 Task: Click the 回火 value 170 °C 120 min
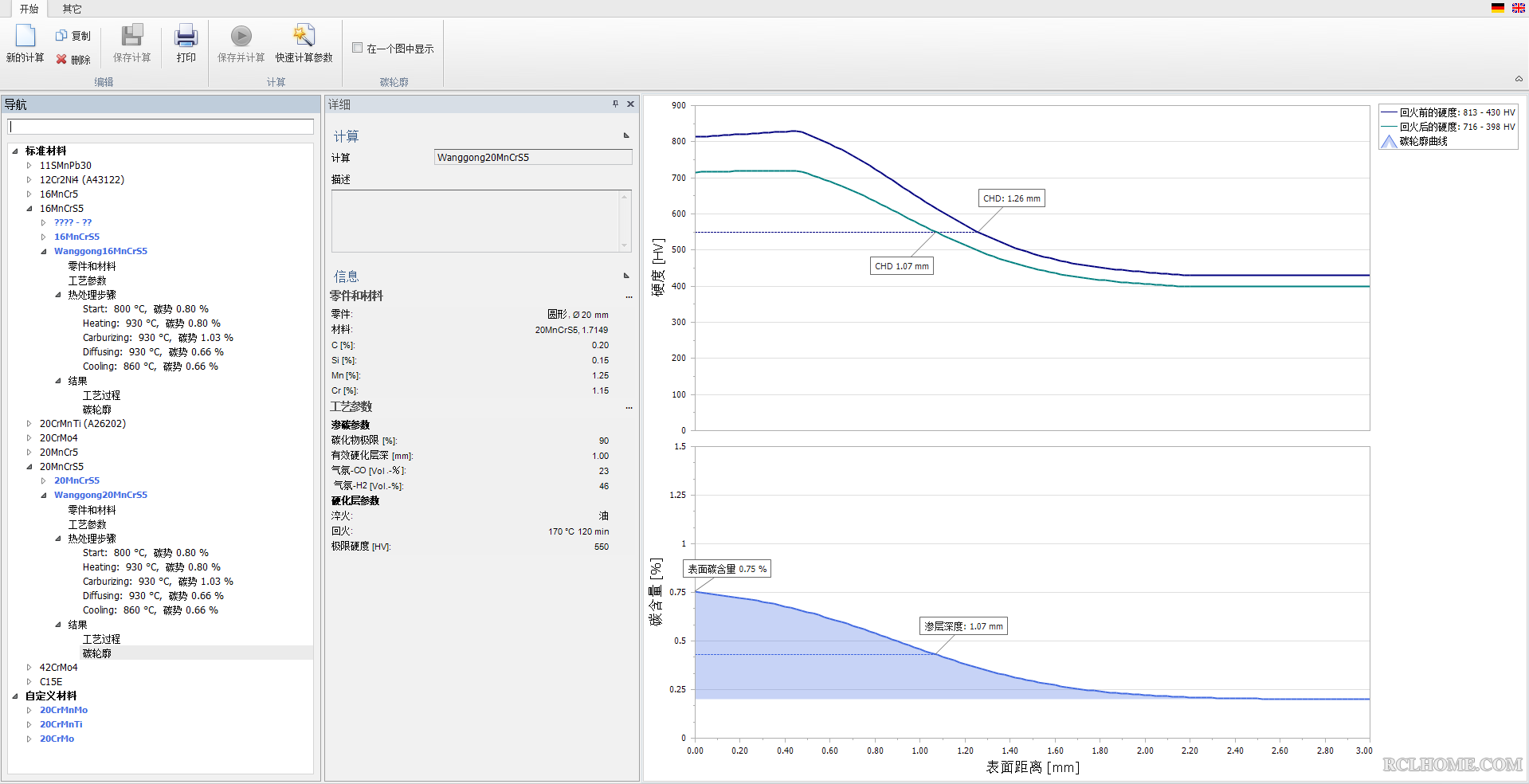pos(578,531)
